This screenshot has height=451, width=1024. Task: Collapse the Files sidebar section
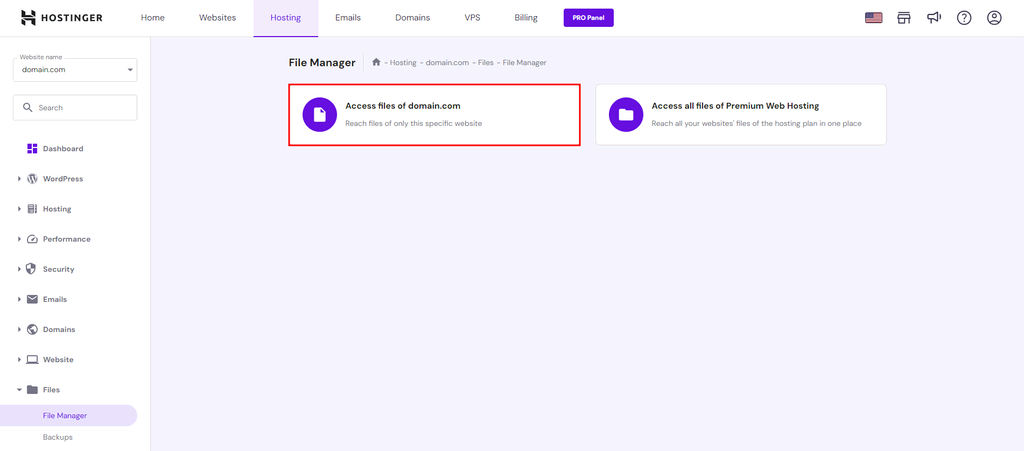(x=51, y=390)
